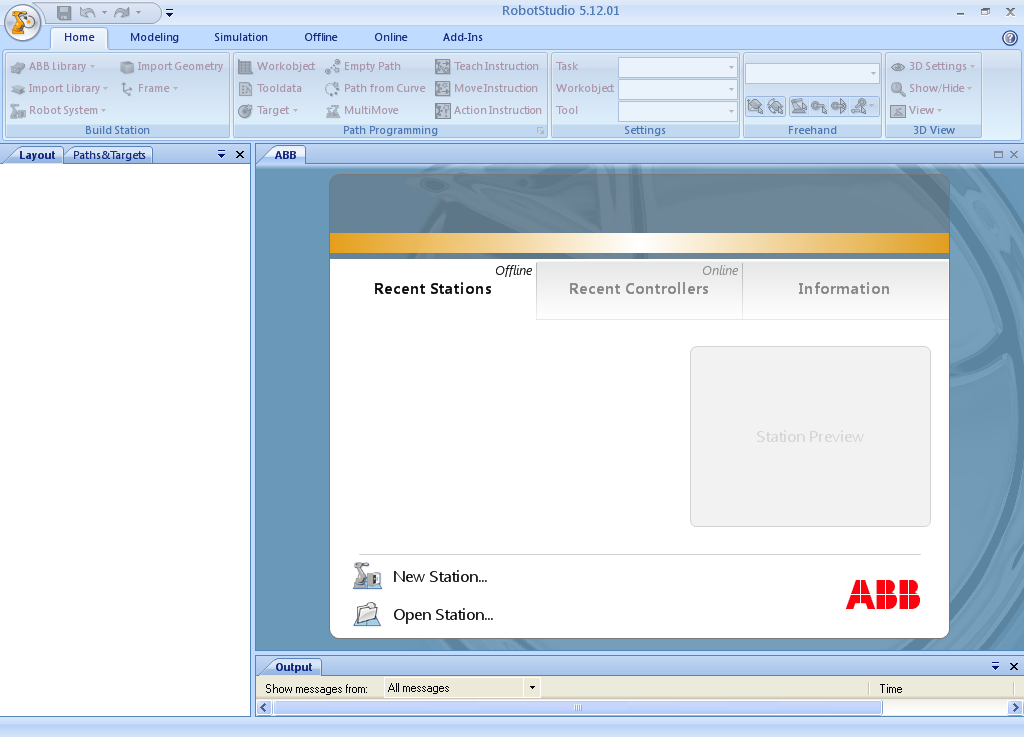Expand the Undo history dropdown arrow
This screenshot has height=740, width=1024.
coord(104,12)
